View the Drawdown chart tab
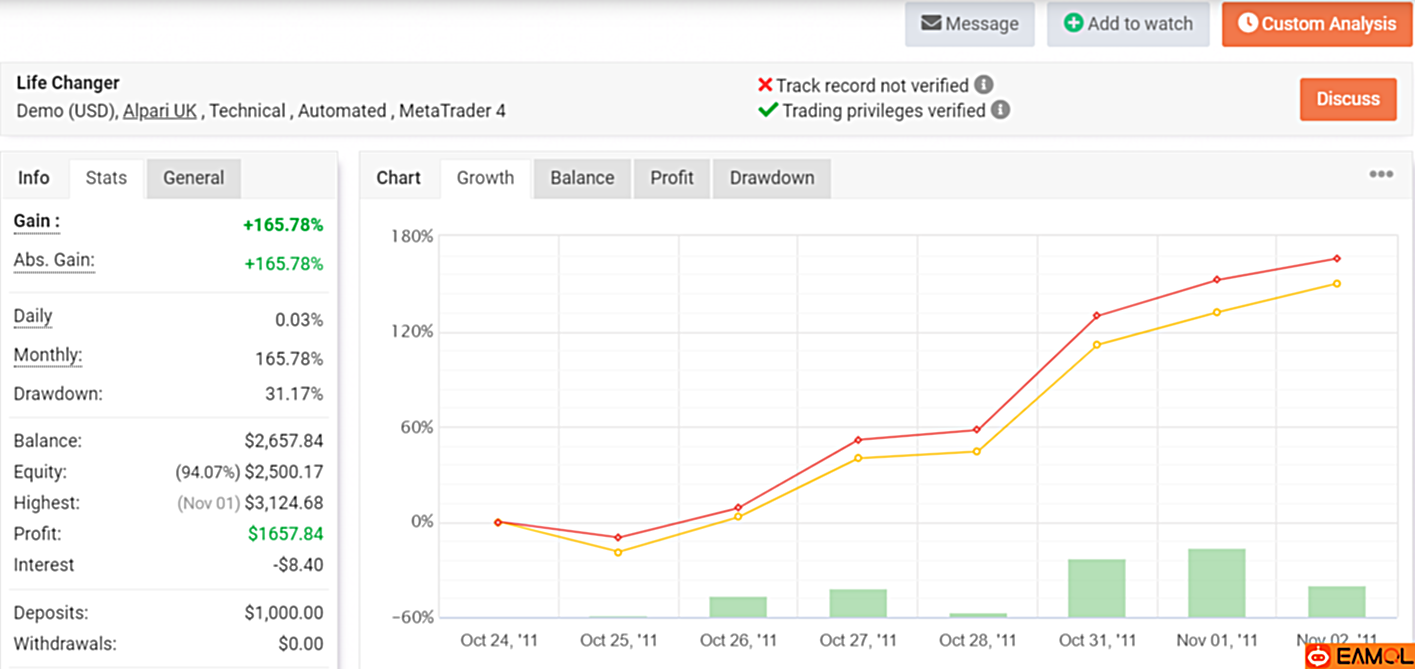This screenshot has height=669, width=1415. (x=771, y=178)
